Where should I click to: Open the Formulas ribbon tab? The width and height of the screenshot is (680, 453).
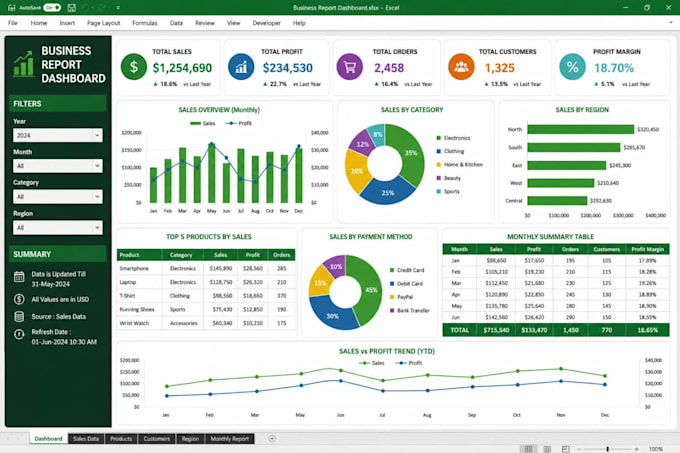tap(145, 23)
